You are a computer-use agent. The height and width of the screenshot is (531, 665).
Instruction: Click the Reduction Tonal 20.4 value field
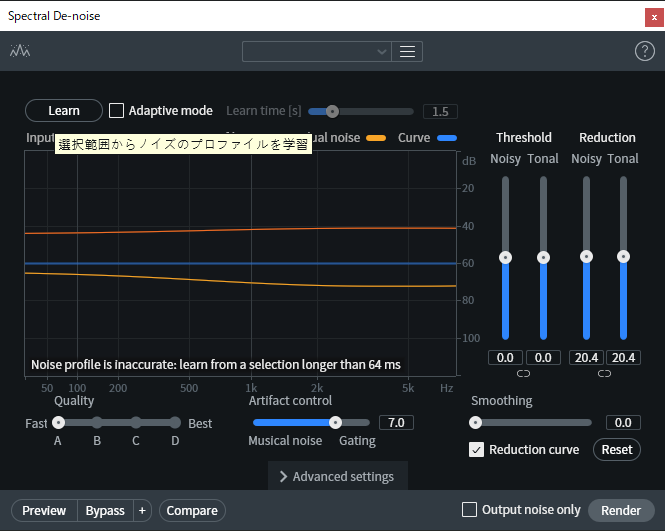(x=623, y=358)
